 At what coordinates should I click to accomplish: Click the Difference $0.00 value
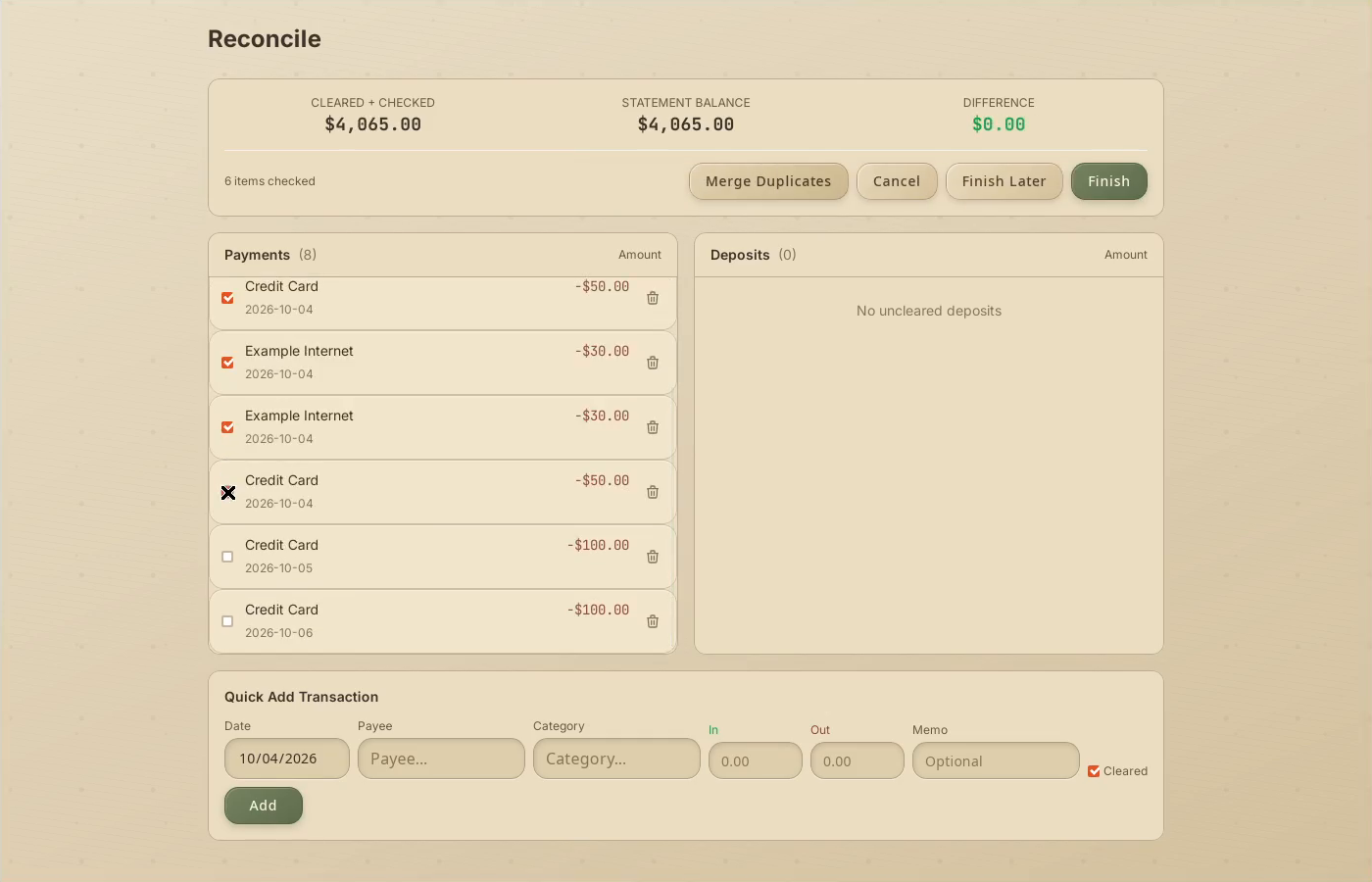point(999,124)
